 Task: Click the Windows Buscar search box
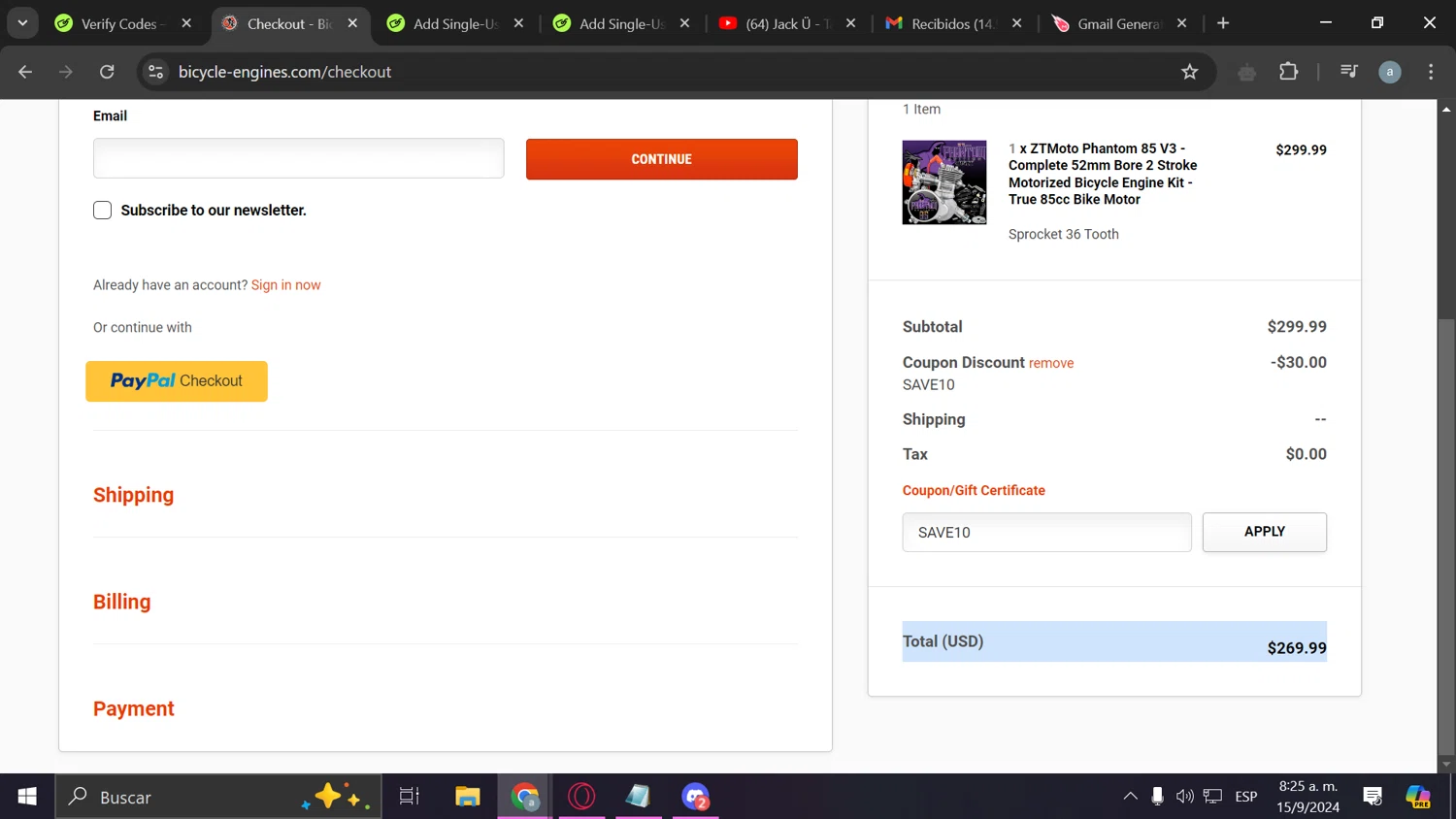tap(218, 797)
